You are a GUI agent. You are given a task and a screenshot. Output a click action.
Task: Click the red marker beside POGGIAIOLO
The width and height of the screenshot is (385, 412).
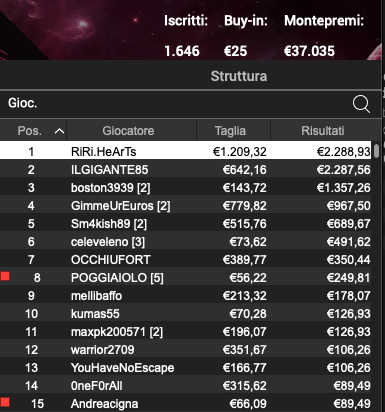point(5,276)
